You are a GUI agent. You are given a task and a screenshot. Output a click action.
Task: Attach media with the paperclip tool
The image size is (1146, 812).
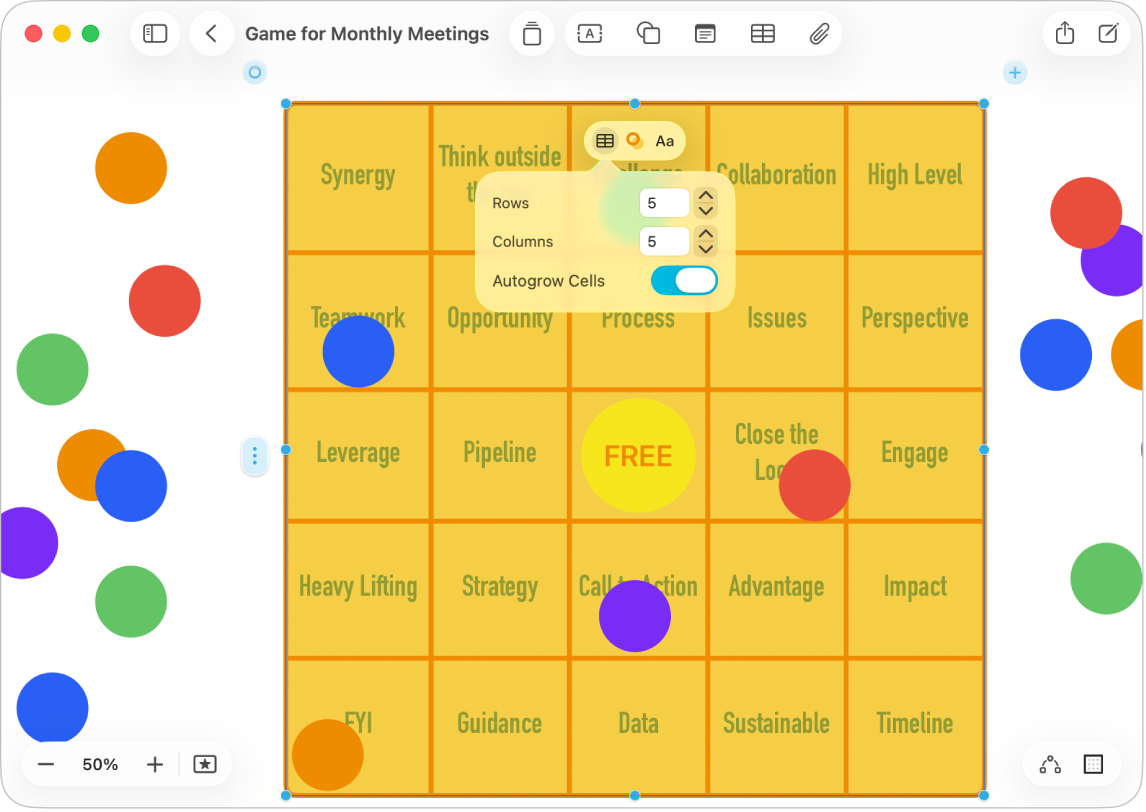(819, 33)
